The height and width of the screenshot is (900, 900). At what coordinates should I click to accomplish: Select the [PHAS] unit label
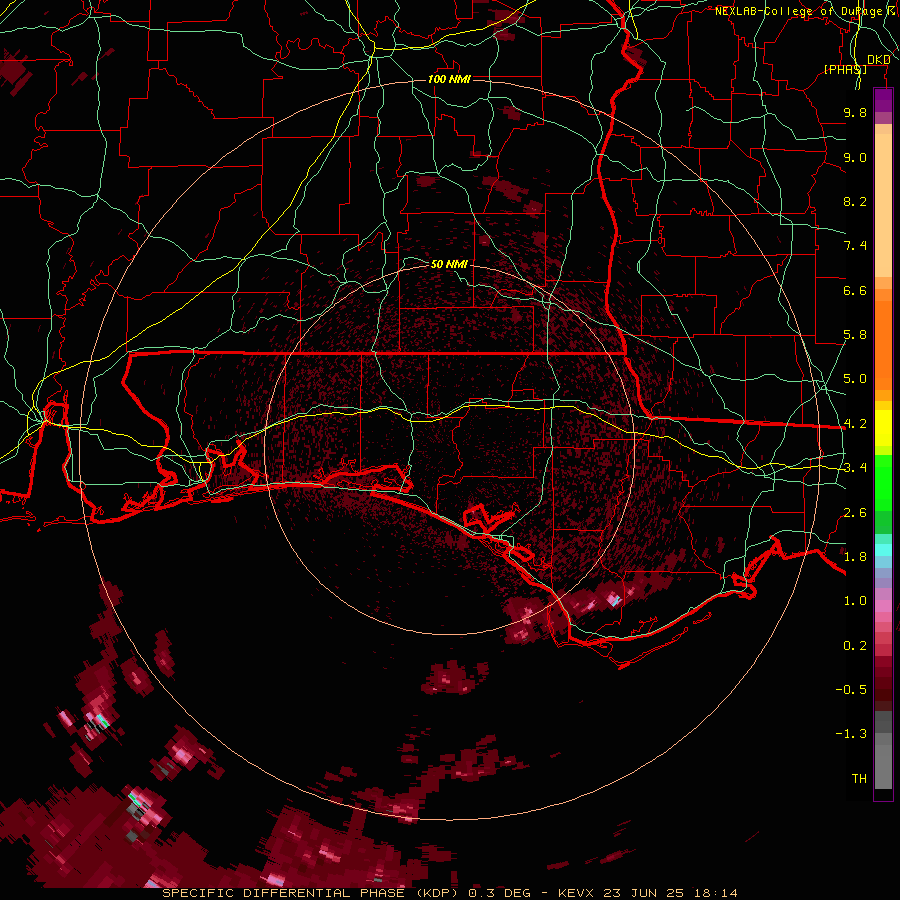point(845,69)
